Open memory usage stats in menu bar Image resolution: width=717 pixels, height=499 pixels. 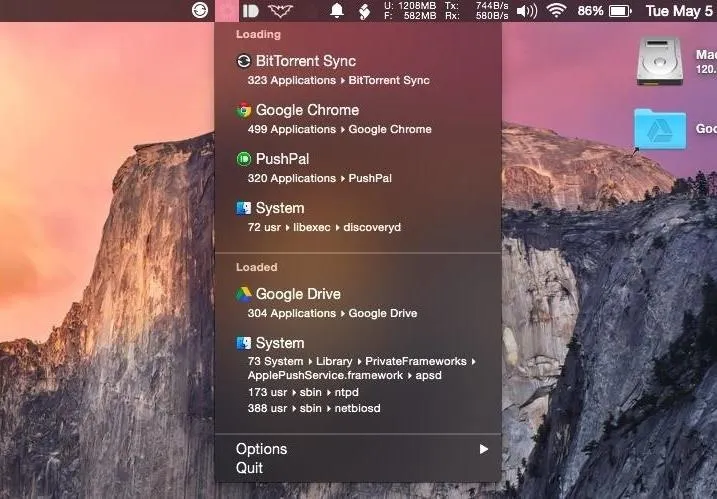pos(410,11)
